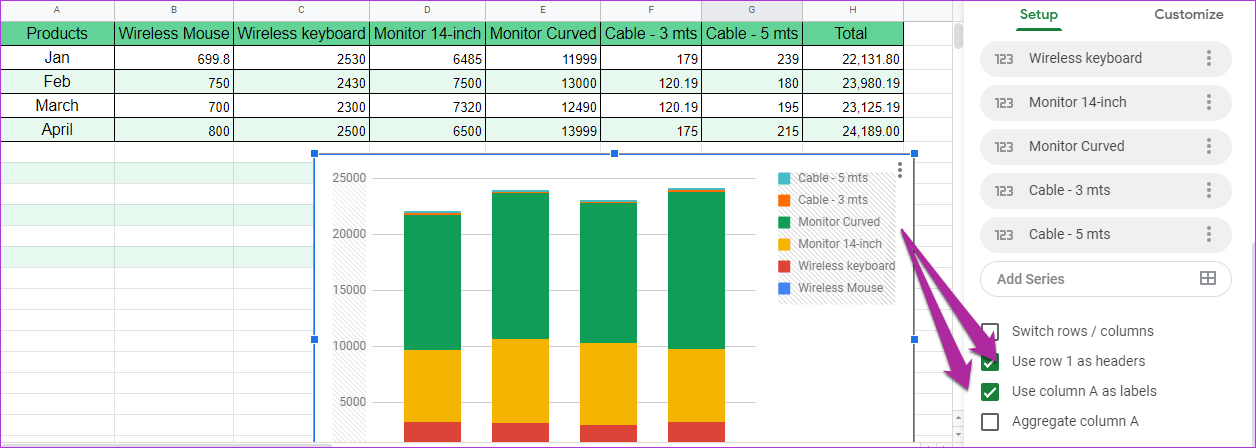Image resolution: width=1256 pixels, height=448 pixels.
Task: Tick the Aggregate column A checkbox
Action: (990, 422)
